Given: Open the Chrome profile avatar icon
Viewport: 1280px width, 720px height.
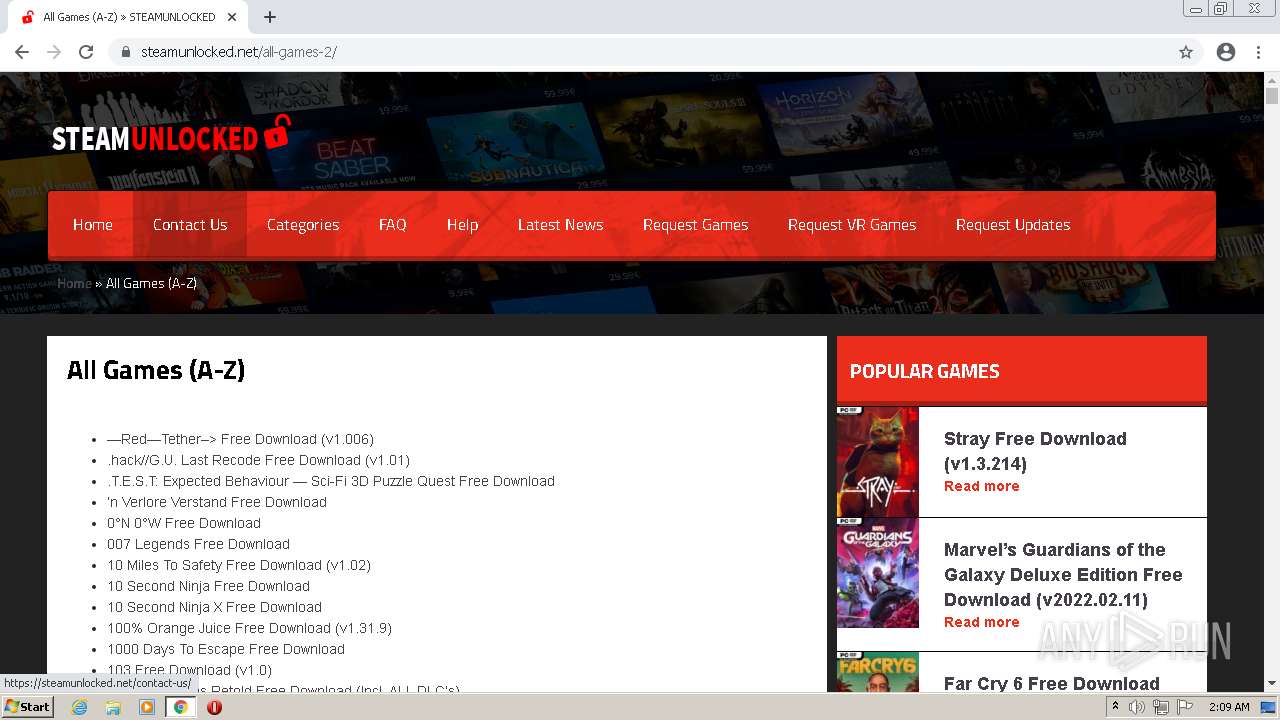Looking at the screenshot, I should click(x=1226, y=52).
